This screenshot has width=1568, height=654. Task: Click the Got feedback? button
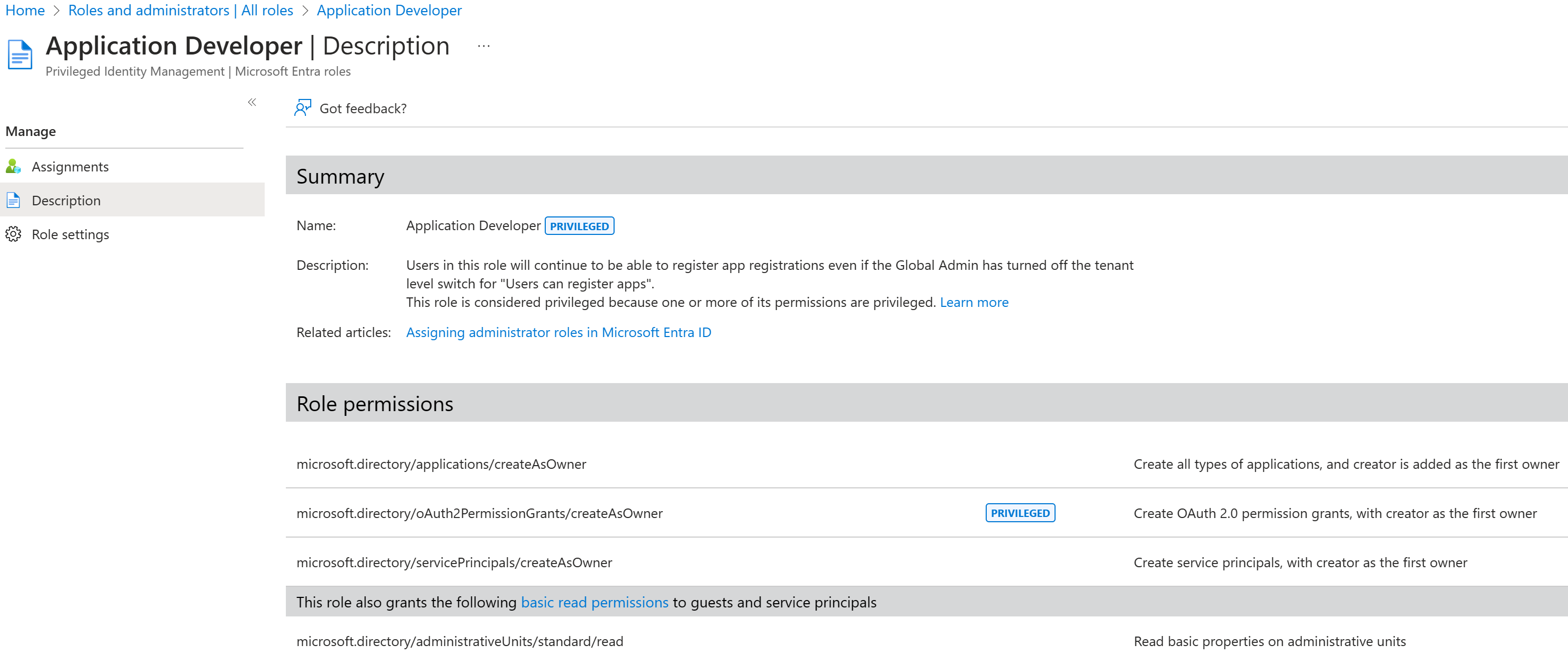350,108
